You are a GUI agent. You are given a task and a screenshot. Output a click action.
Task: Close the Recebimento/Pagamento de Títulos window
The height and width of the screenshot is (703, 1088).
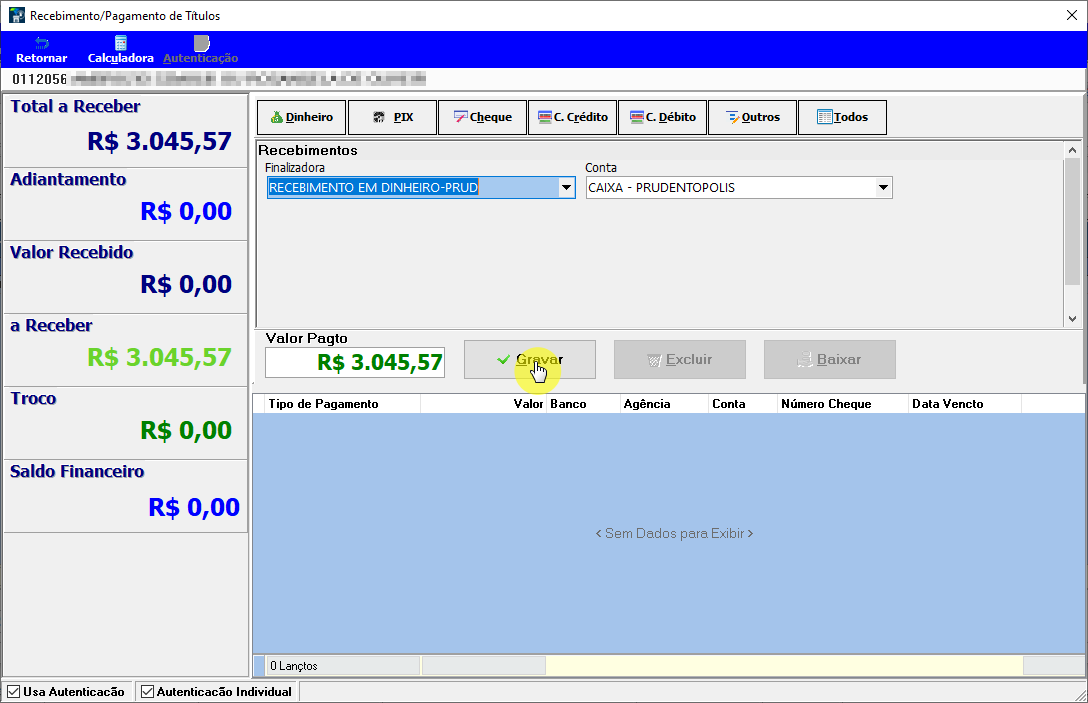[x=1071, y=15]
